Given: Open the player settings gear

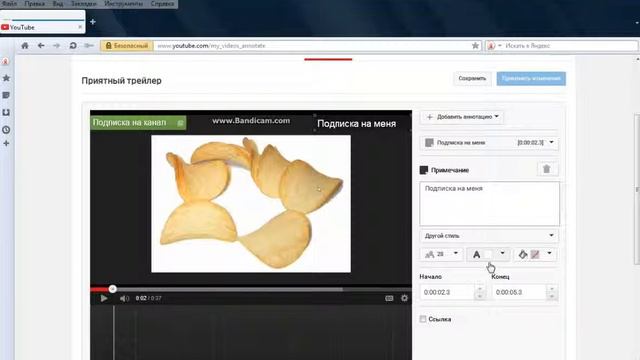Looking at the screenshot, I should 404,298.
